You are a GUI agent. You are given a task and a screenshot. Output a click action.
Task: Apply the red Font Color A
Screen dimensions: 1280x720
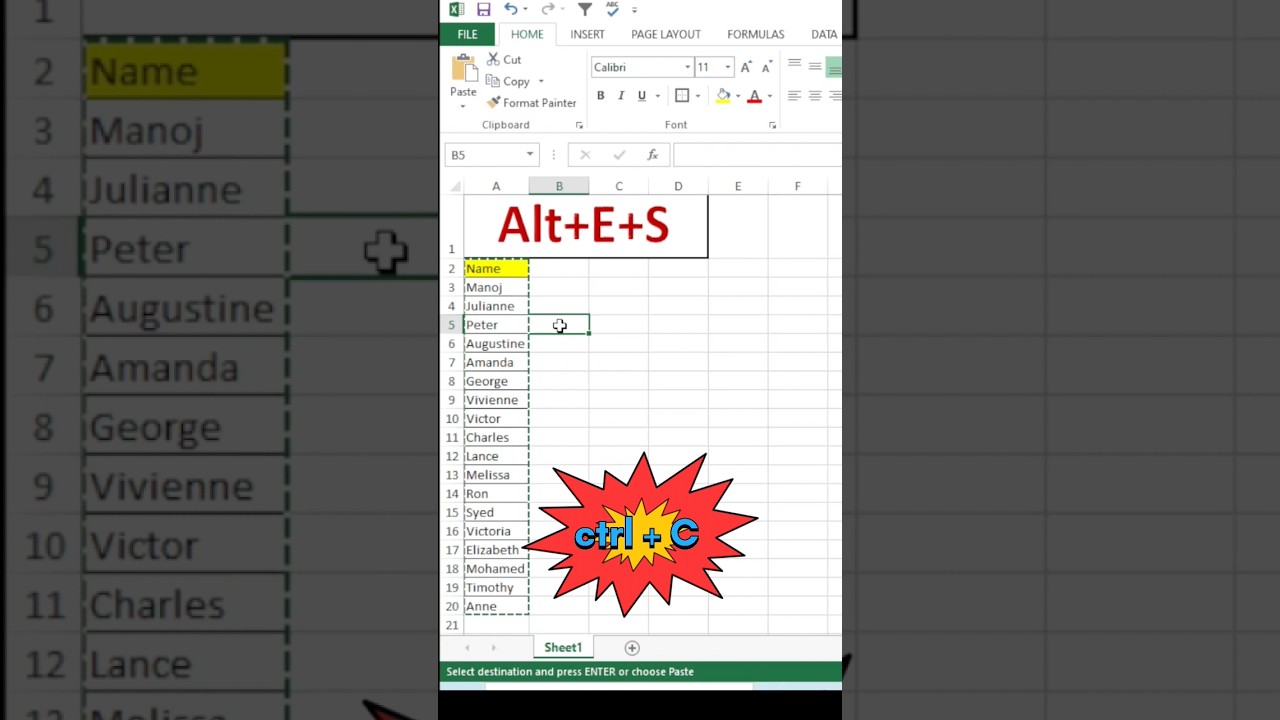pyautogui.click(x=755, y=96)
